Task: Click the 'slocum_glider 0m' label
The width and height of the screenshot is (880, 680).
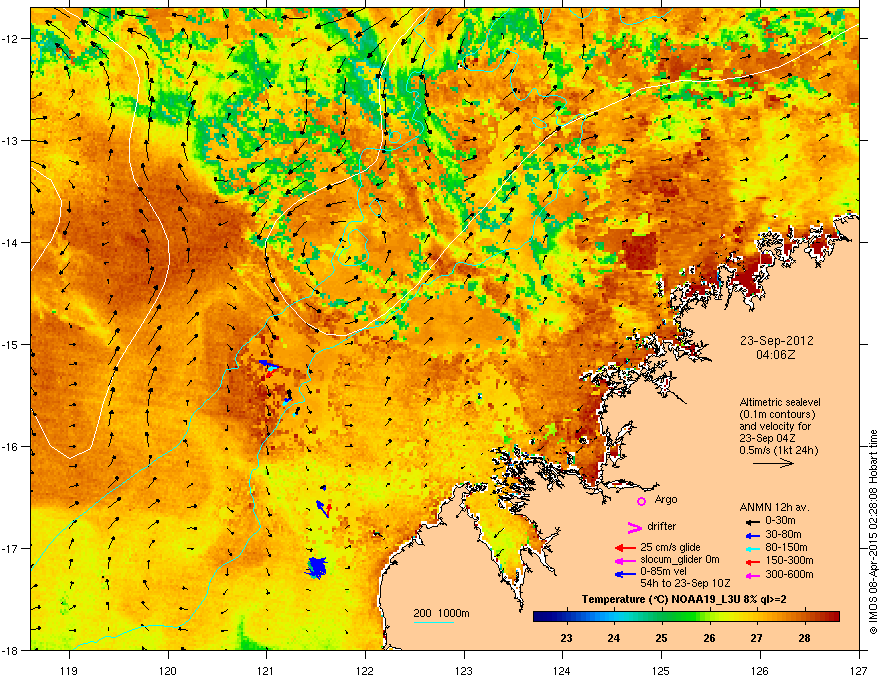Action: coord(680,560)
